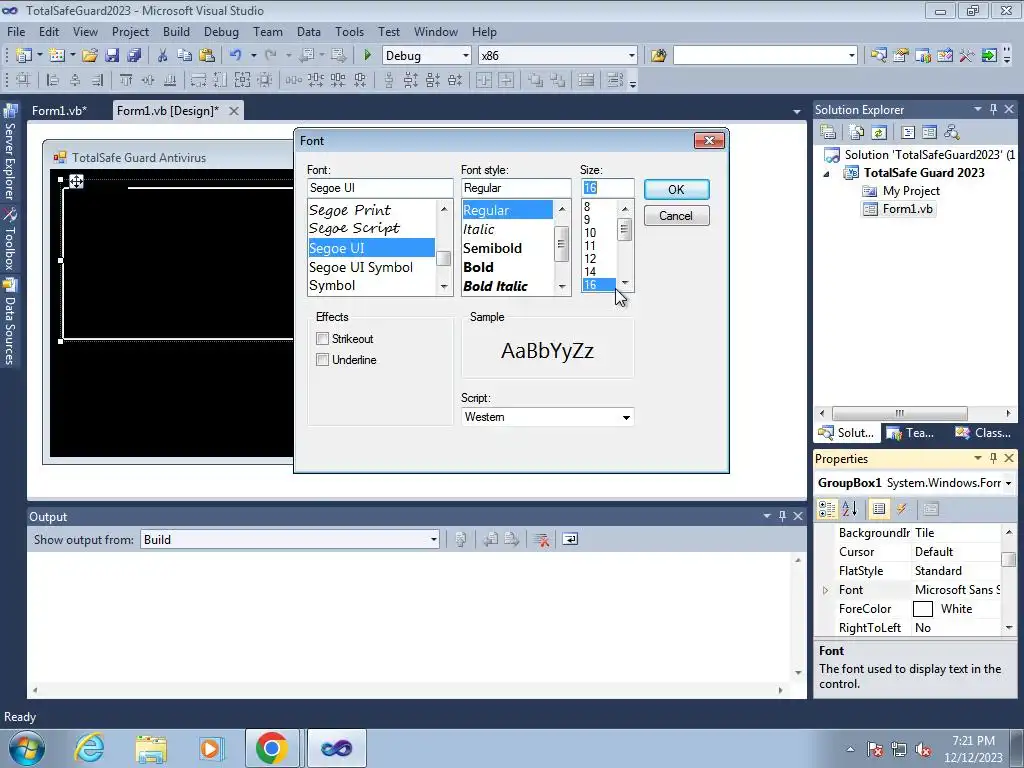The height and width of the screenshot is (768, 1024).
Task: Open the Toolbox wrench toolbar icon
Action: [967, 56]
